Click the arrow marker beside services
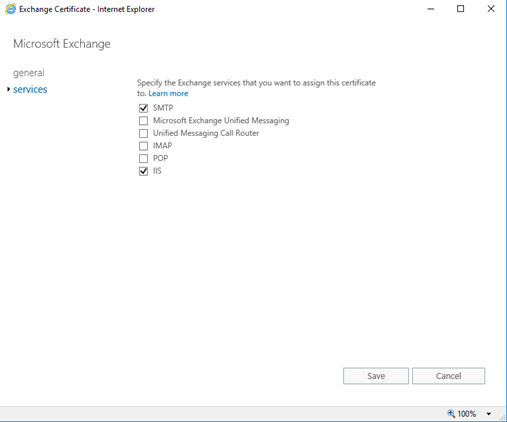The width and height of the screenshot is (507, 422). (x=8, y=89)
